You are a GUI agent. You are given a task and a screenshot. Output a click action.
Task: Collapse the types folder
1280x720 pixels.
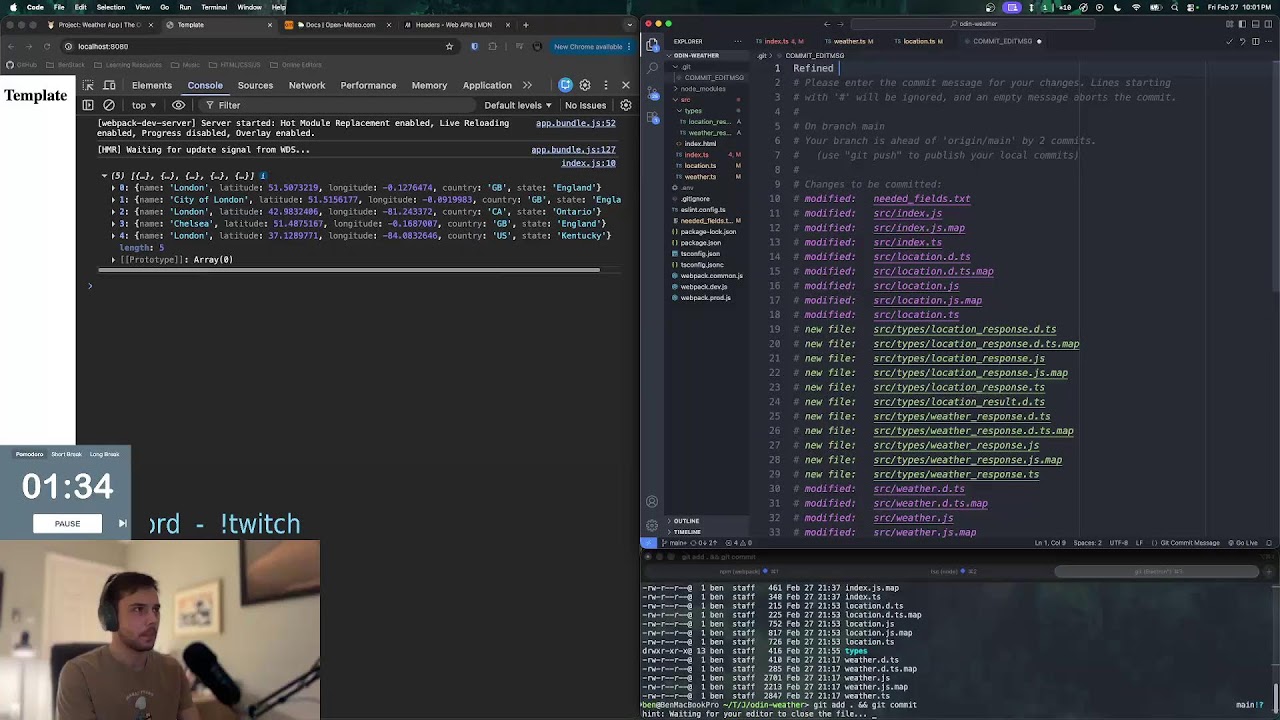tap(692, 111)
